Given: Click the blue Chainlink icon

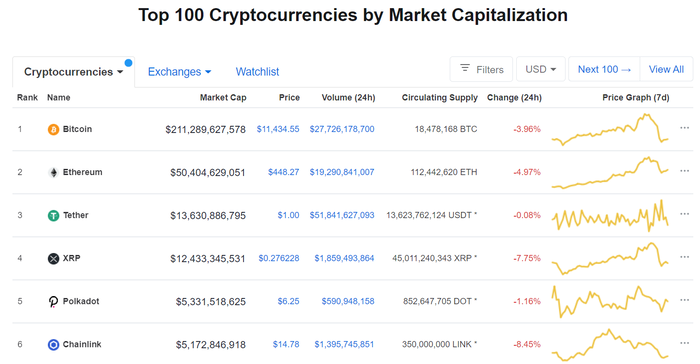Looking at the screenshot, I should coord(53,345).
